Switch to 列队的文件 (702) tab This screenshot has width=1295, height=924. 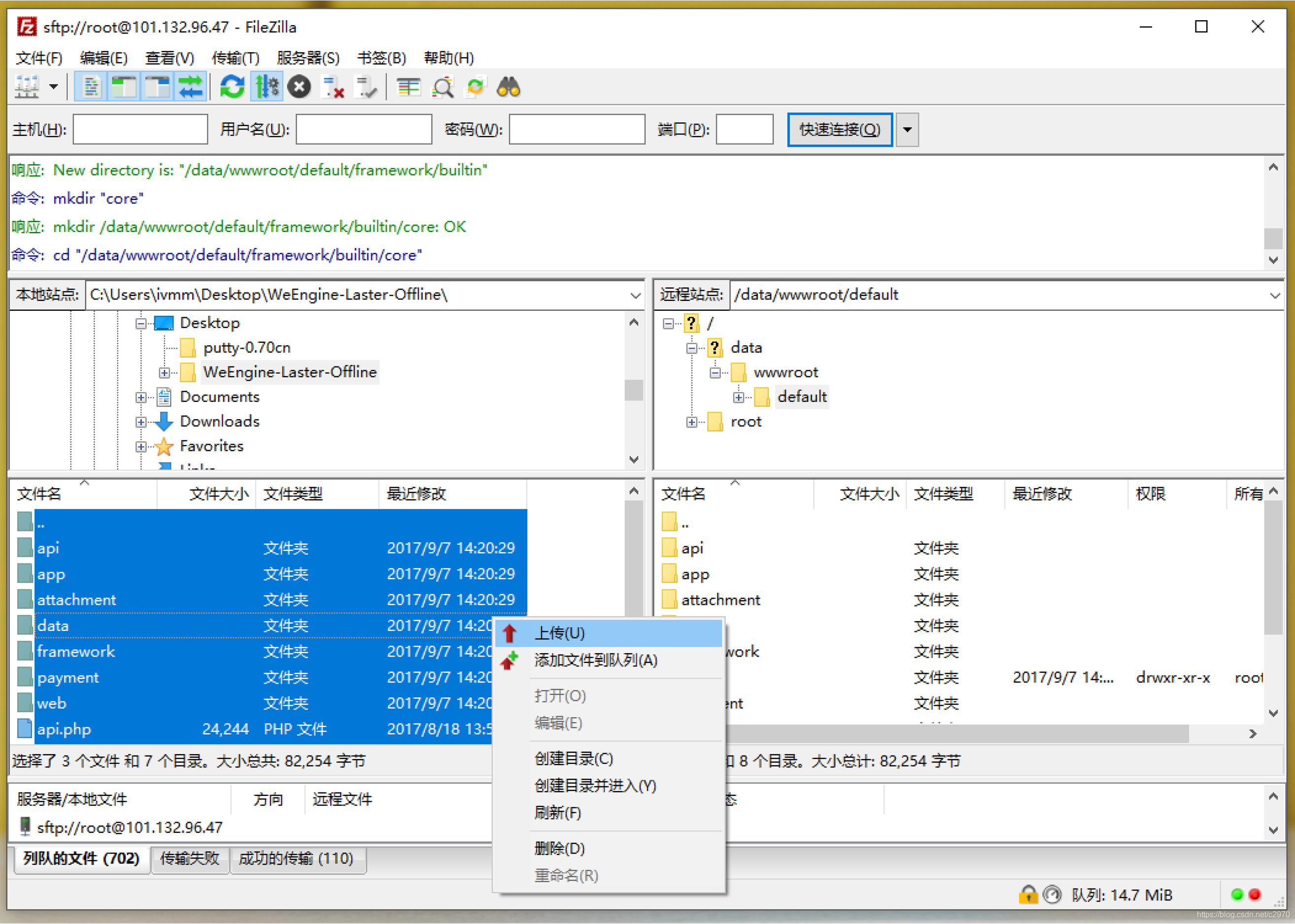pyautogui.click(x=81, y=858)
